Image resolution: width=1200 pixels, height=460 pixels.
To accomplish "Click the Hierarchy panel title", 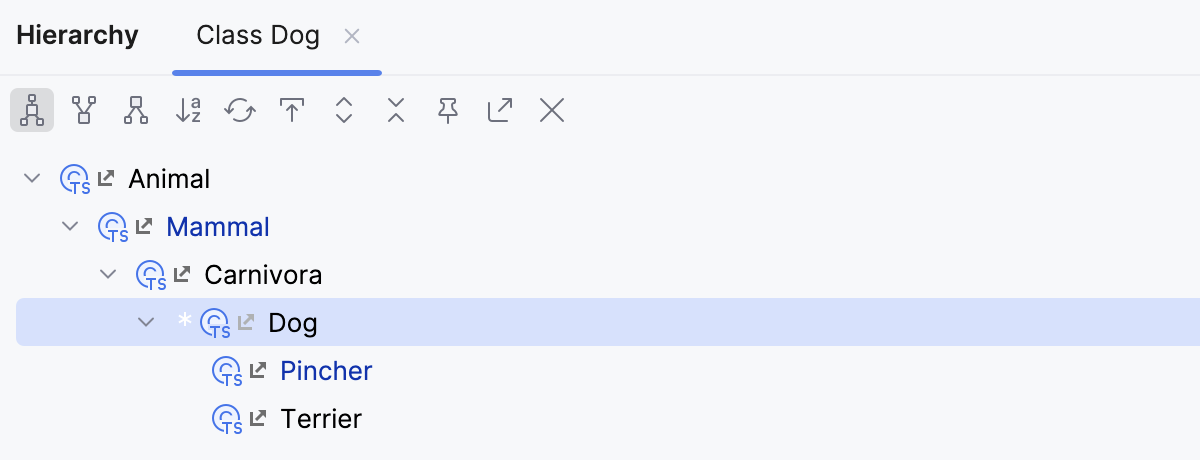I will point(77,37).
